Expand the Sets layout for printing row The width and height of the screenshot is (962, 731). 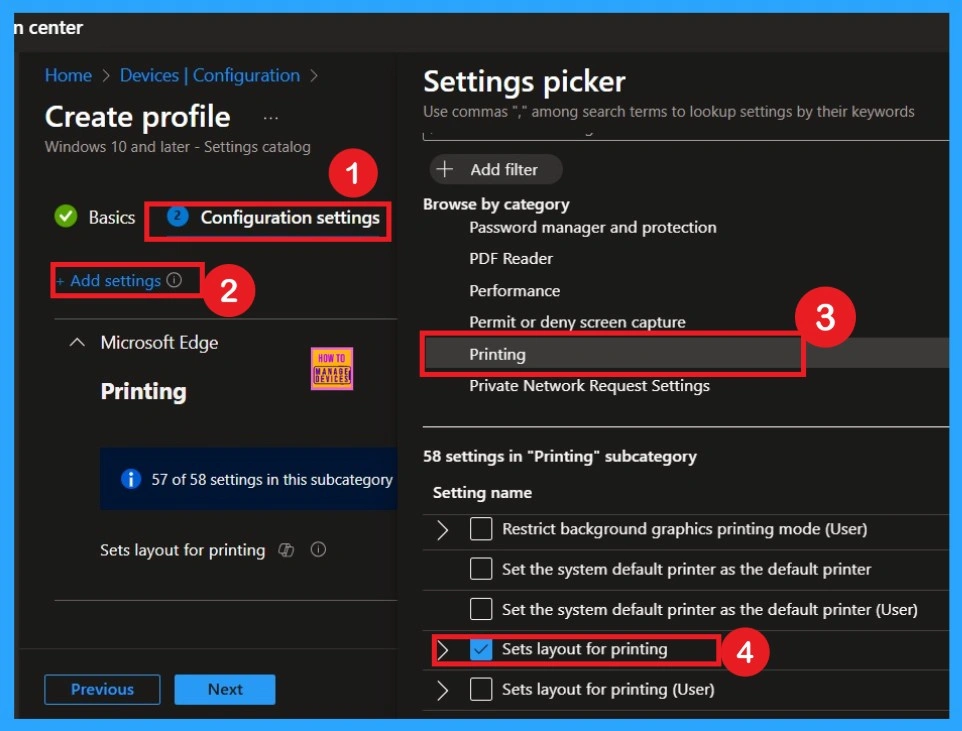442,649
